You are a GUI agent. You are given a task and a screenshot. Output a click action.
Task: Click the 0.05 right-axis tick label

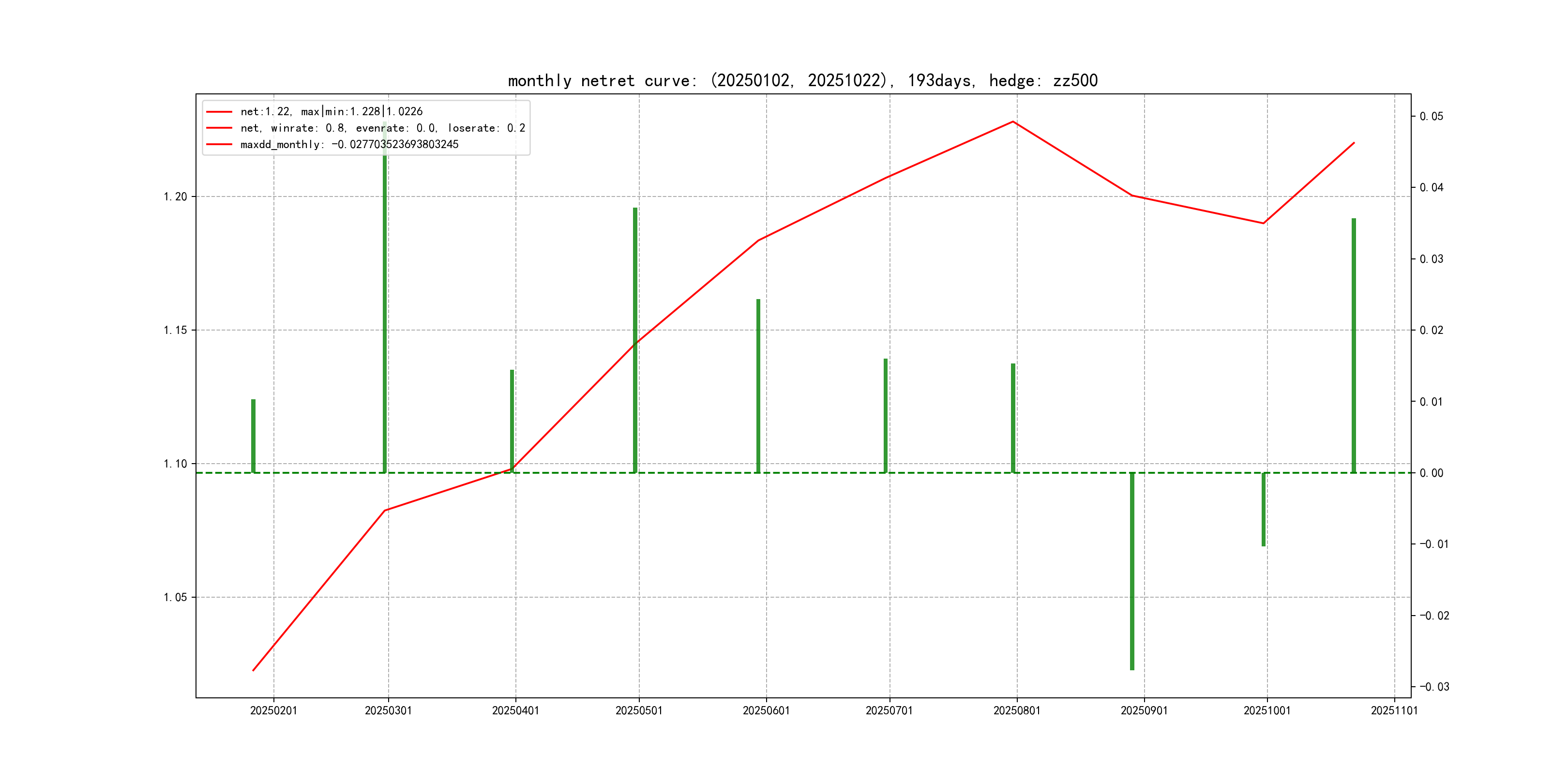(x=1431, y=116)
